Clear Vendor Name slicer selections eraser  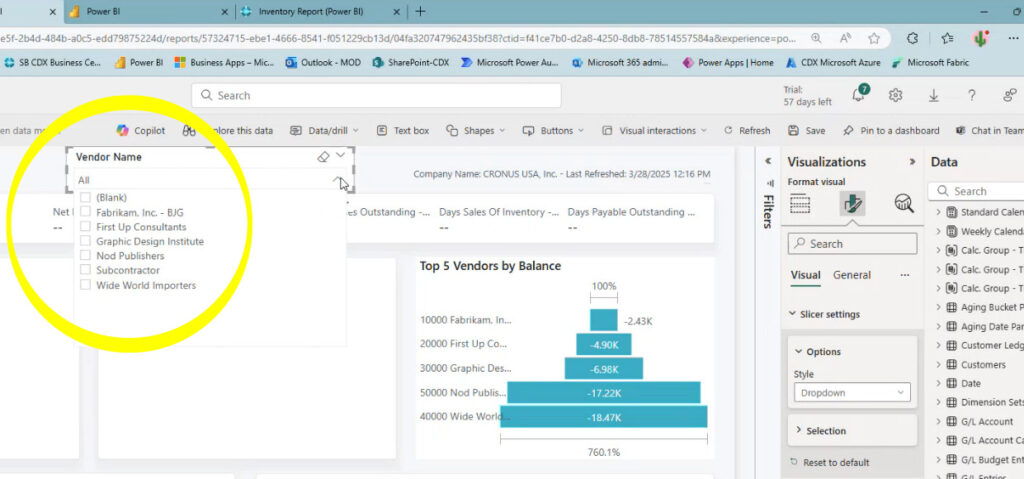323,157
